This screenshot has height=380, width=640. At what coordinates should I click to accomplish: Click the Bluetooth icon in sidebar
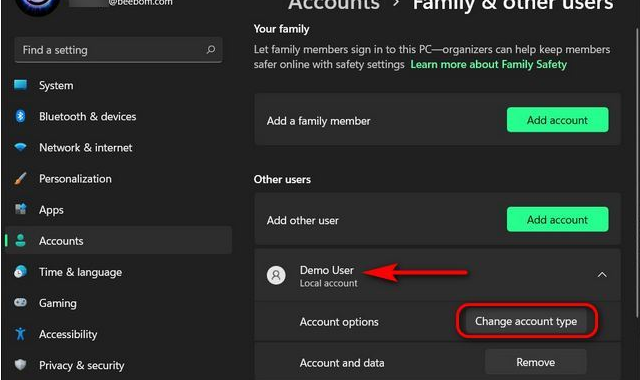coord(20,116)
